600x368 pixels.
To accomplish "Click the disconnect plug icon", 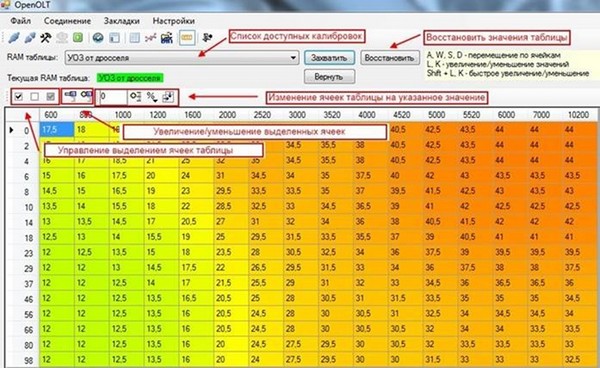I will [x=30, y=37].
